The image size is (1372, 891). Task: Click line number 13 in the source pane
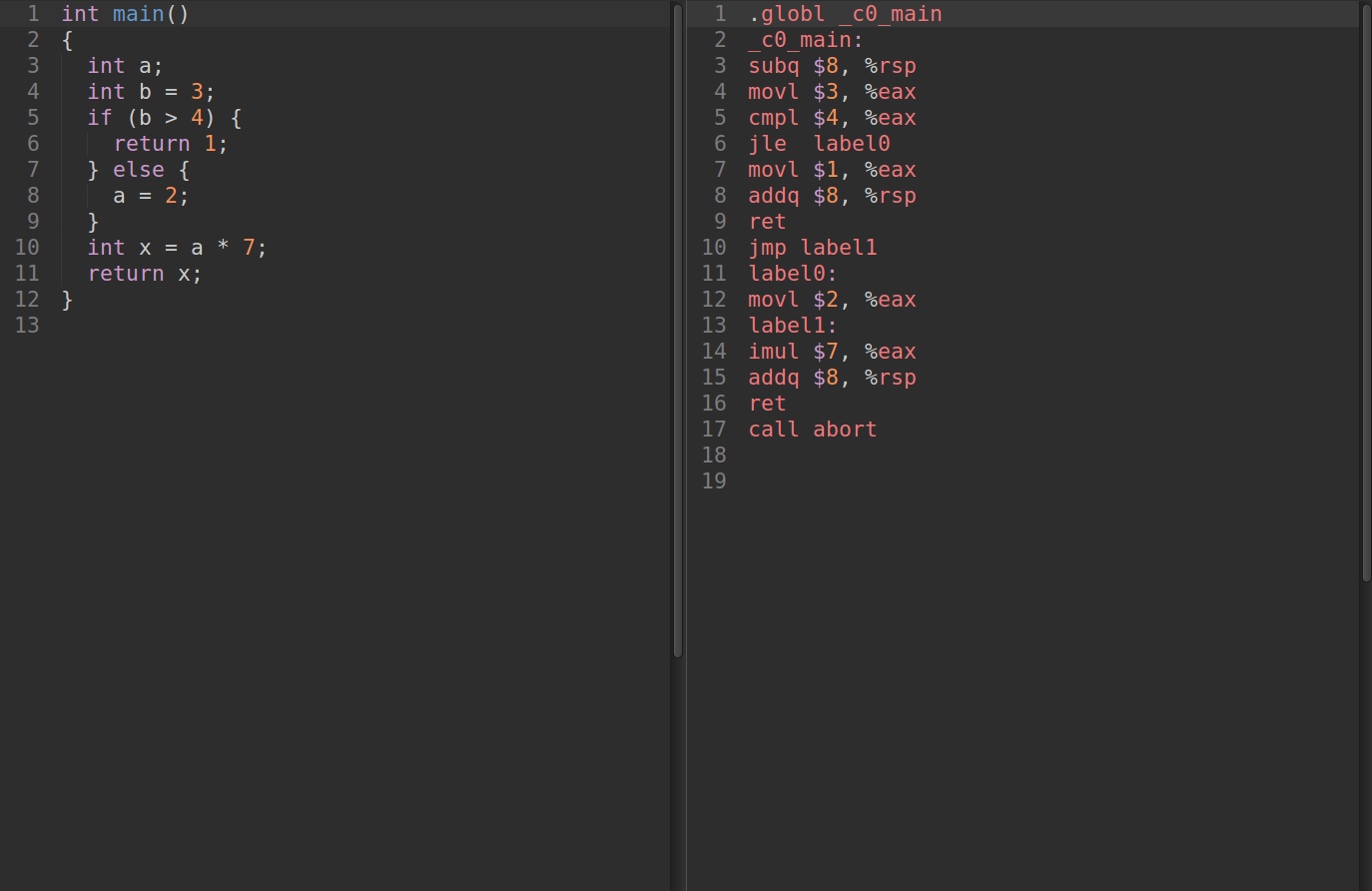click(x=27, y=326)
